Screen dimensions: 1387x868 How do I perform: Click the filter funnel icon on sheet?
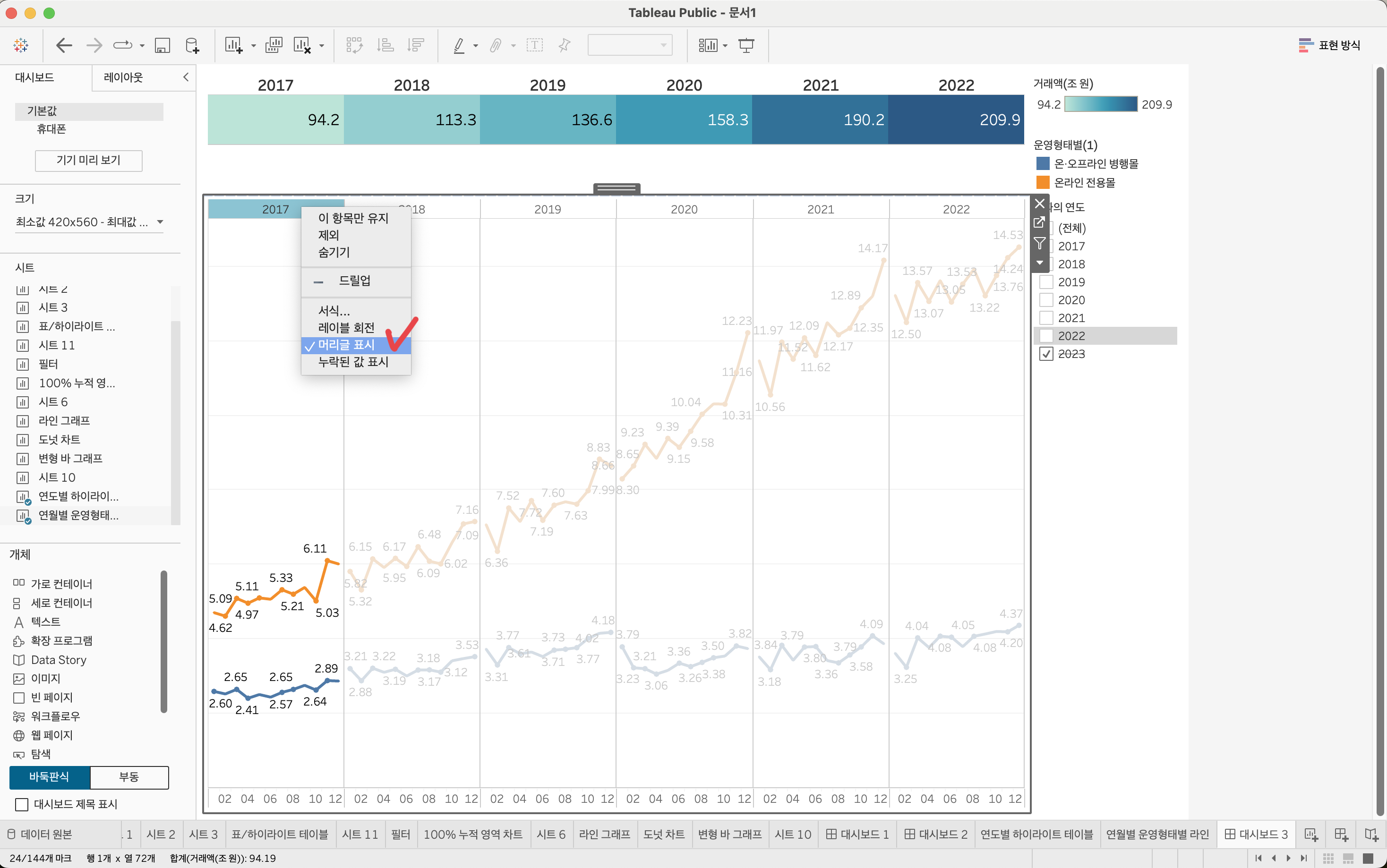[x=1039, y=243]
